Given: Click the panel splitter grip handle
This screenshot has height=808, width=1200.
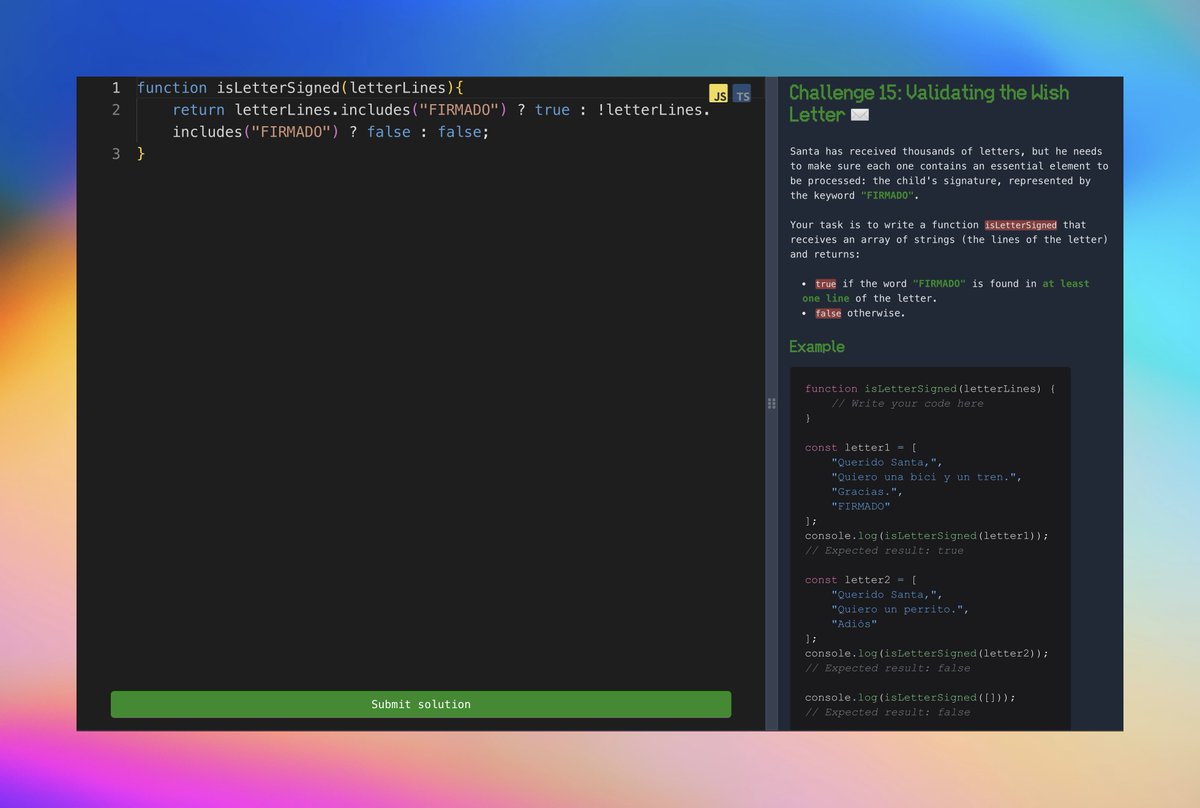Looking at the screenshot, I should pyautogui.click(x=771, y=403).
